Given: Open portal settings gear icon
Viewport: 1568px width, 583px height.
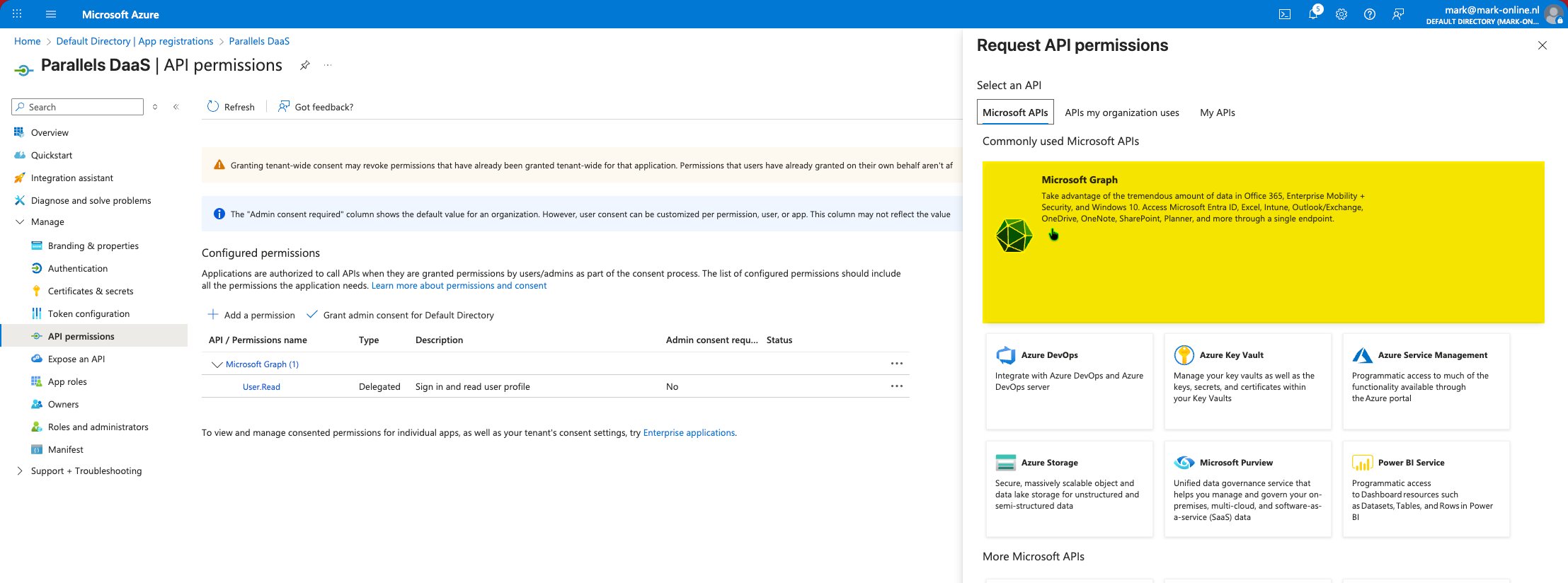Looking at the screenshot, I should click(1341, 14).
